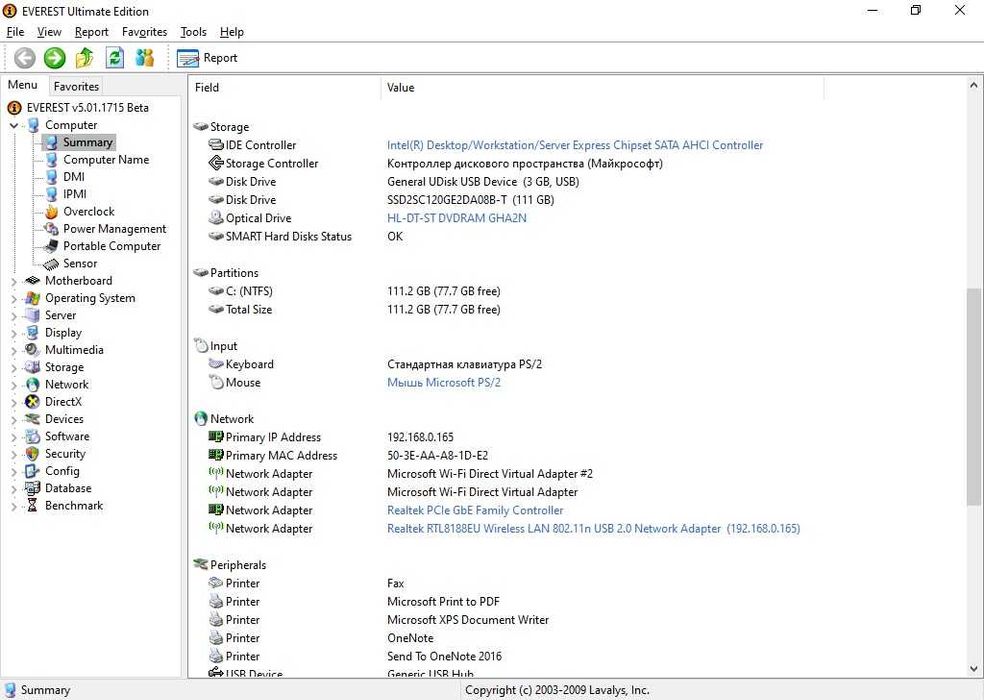The width and height of the screenshot is (984, 700).
Task: Click the DMI icon in tree
Action: click(51, 177)
